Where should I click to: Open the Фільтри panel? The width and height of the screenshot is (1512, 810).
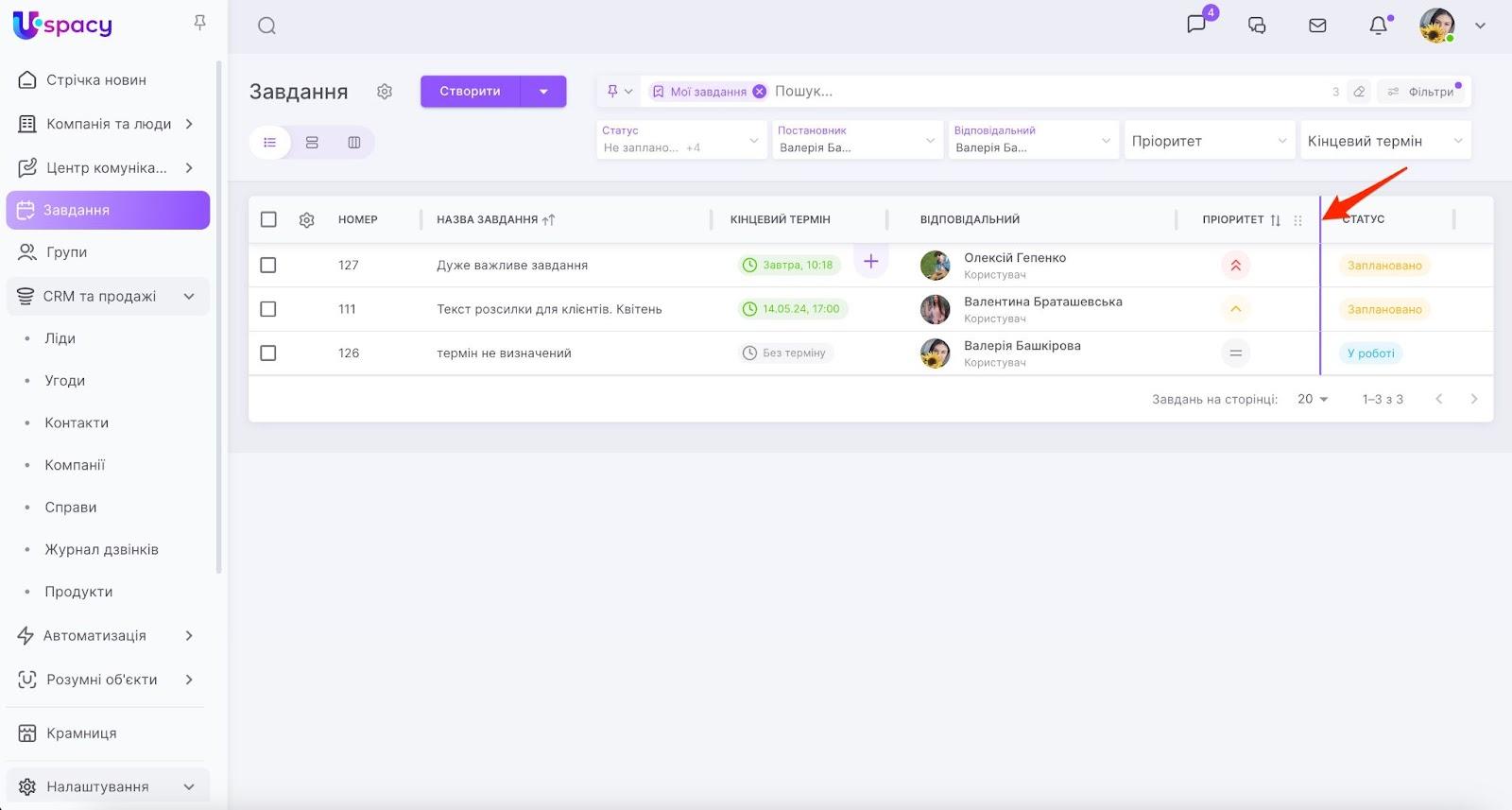click(1421, 92)
